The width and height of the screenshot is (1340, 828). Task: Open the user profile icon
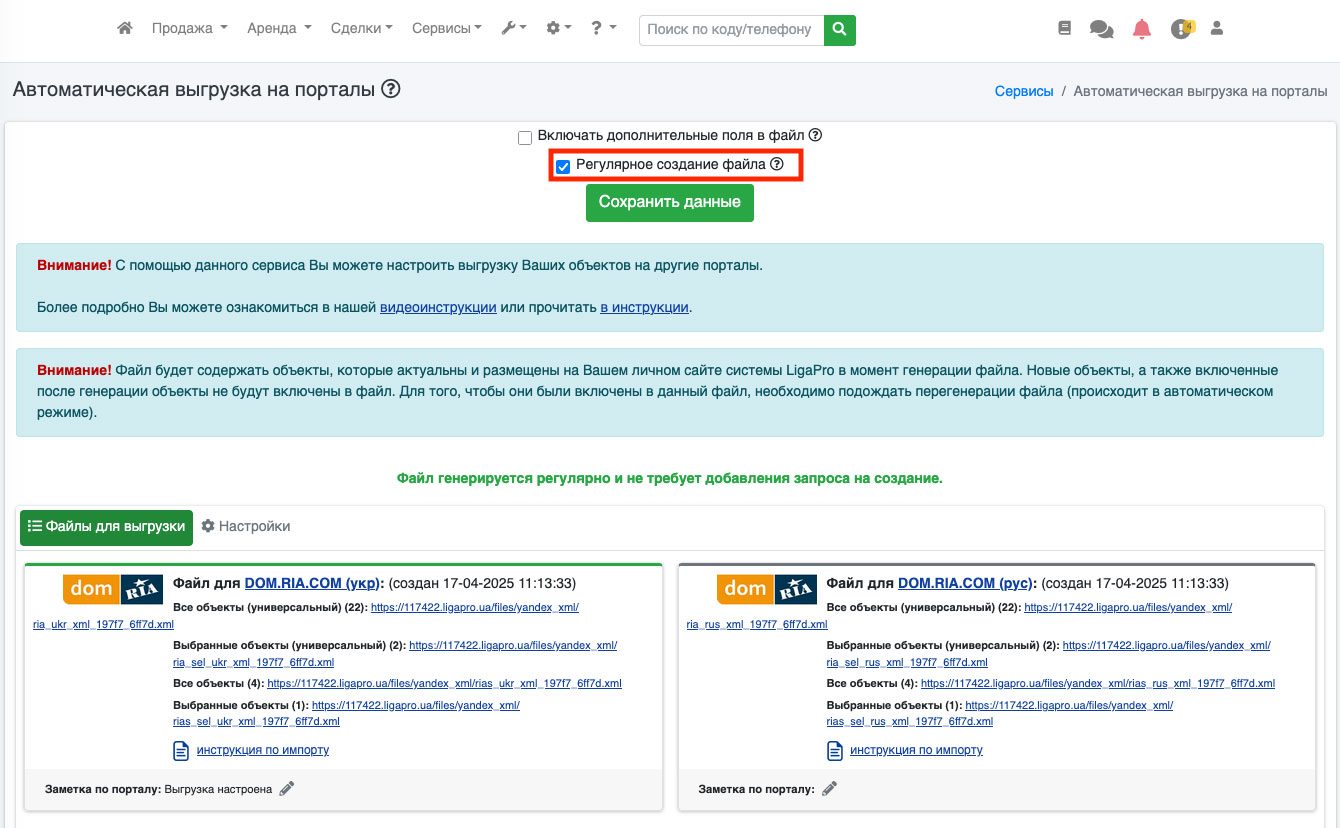coord(1217,29)
